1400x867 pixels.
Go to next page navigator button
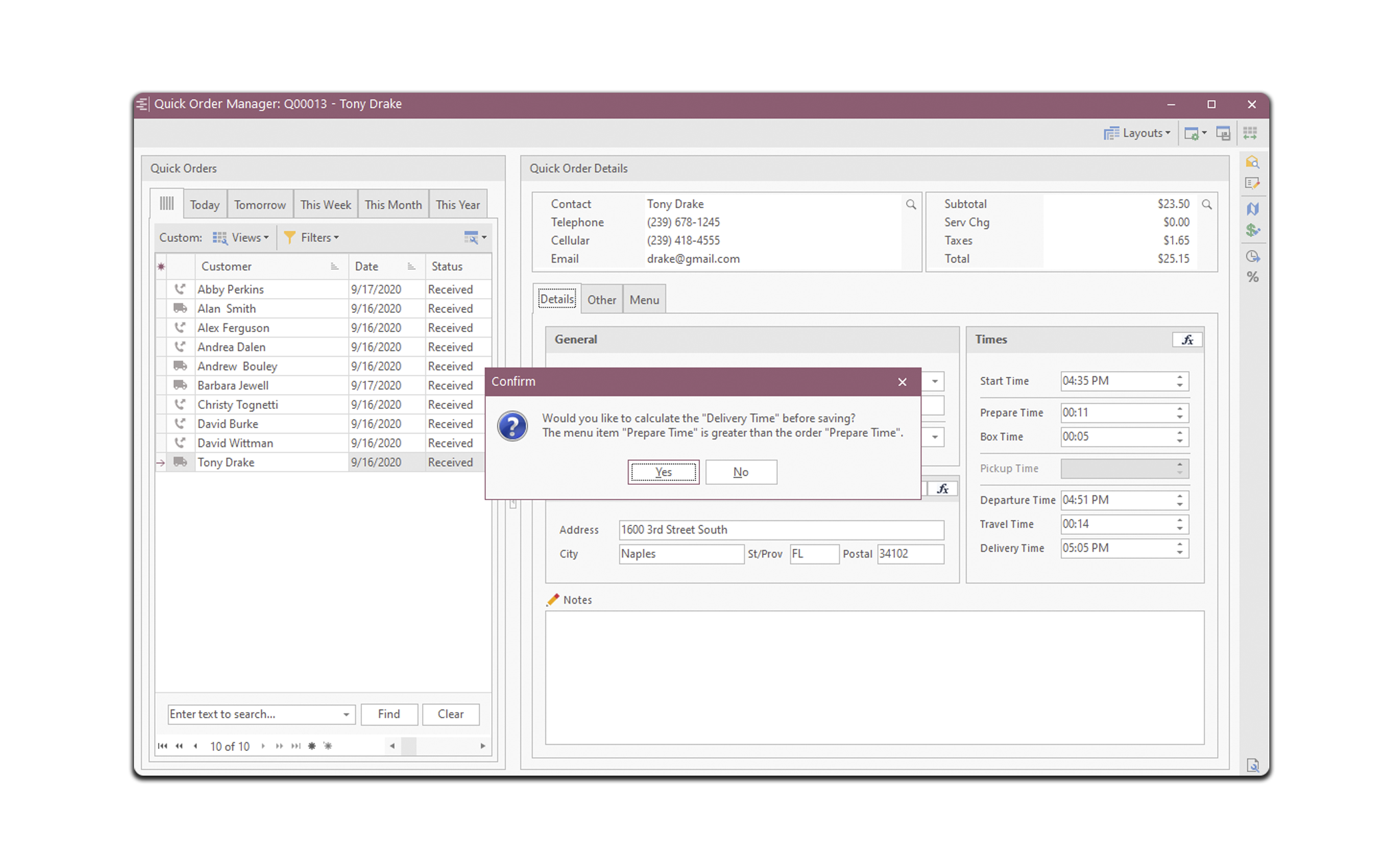click(x=279, y=746)
